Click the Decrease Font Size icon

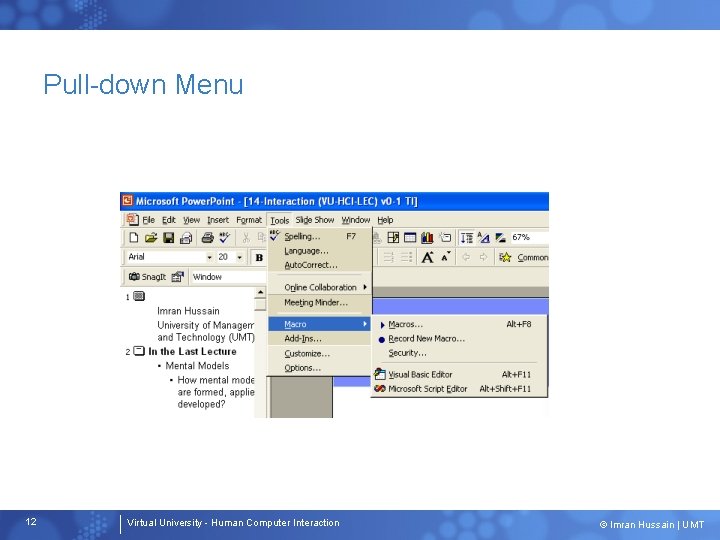(x=445, y=257)
